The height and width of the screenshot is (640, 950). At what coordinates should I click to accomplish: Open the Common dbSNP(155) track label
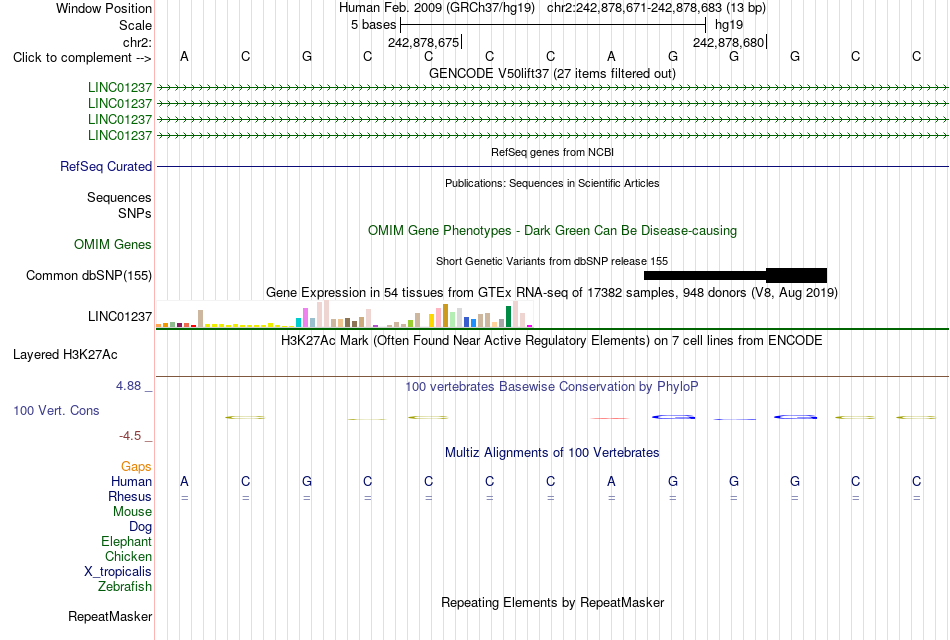(x=88, y=275)
